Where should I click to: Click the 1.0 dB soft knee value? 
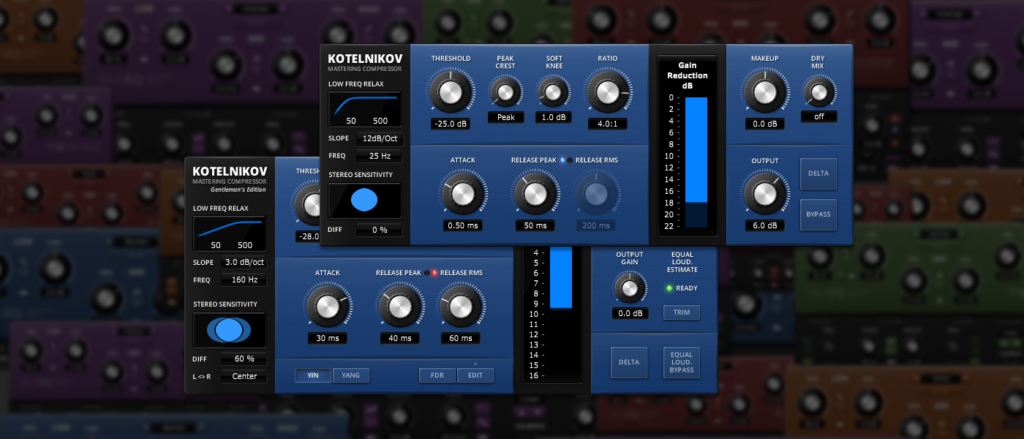coord(553,118)
